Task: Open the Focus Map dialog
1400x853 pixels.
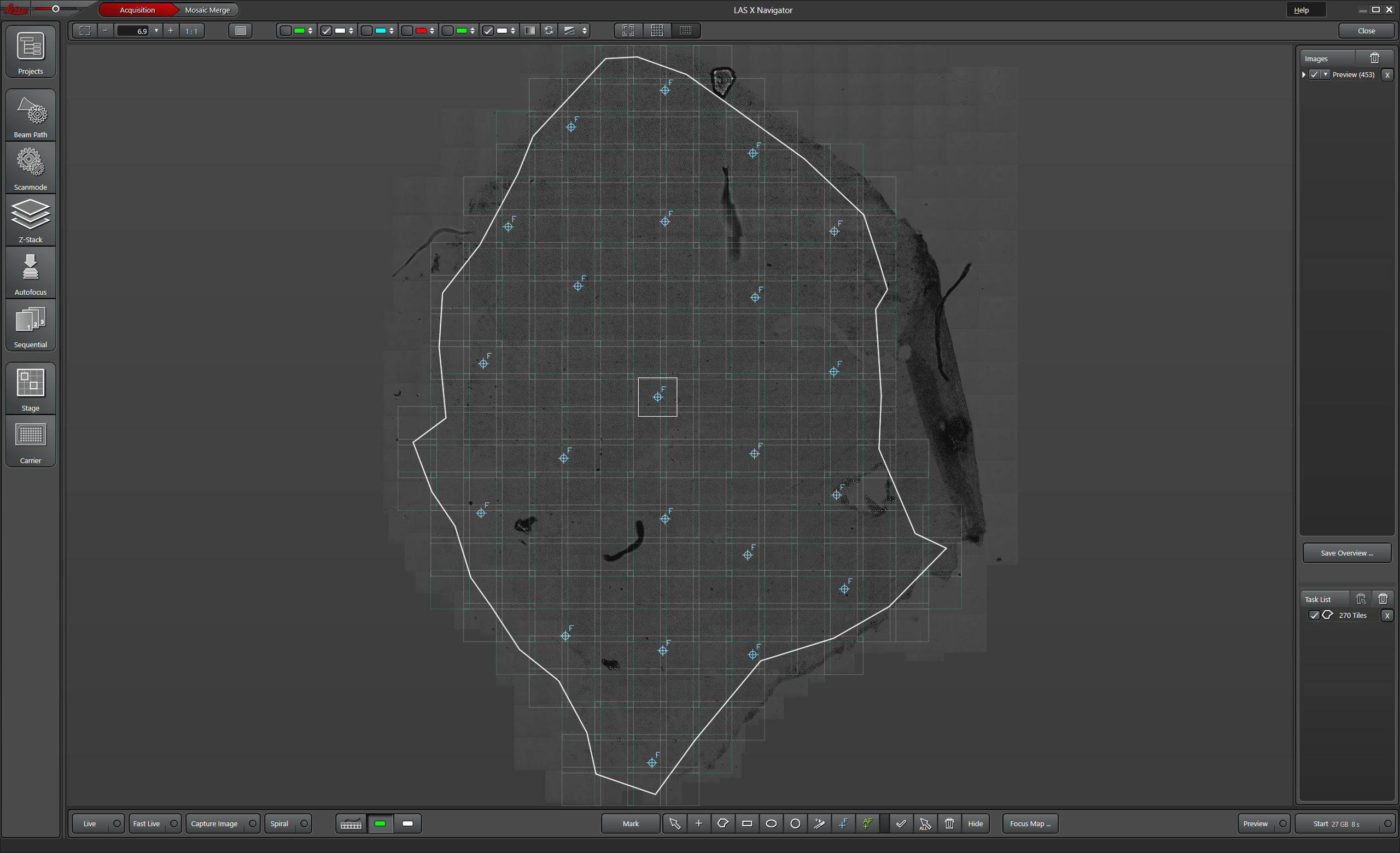Action: click(1030, 823)
